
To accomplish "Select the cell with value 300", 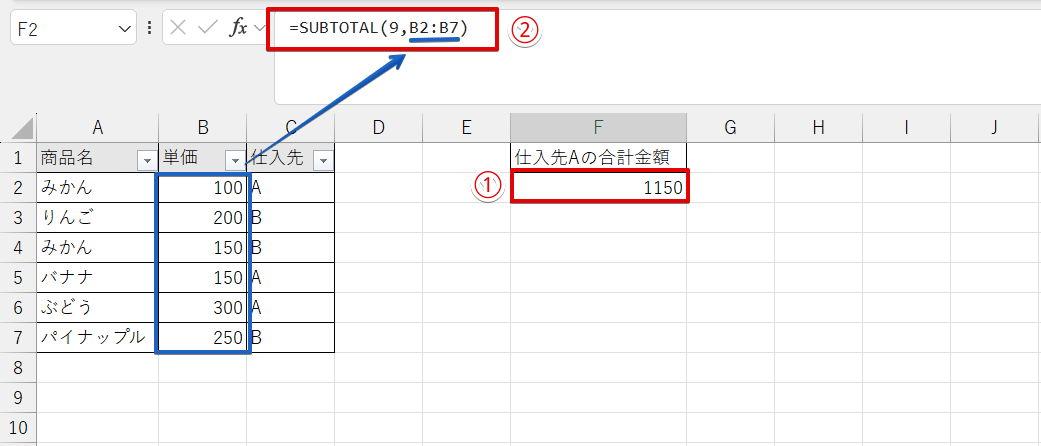I will pos(202,308).
